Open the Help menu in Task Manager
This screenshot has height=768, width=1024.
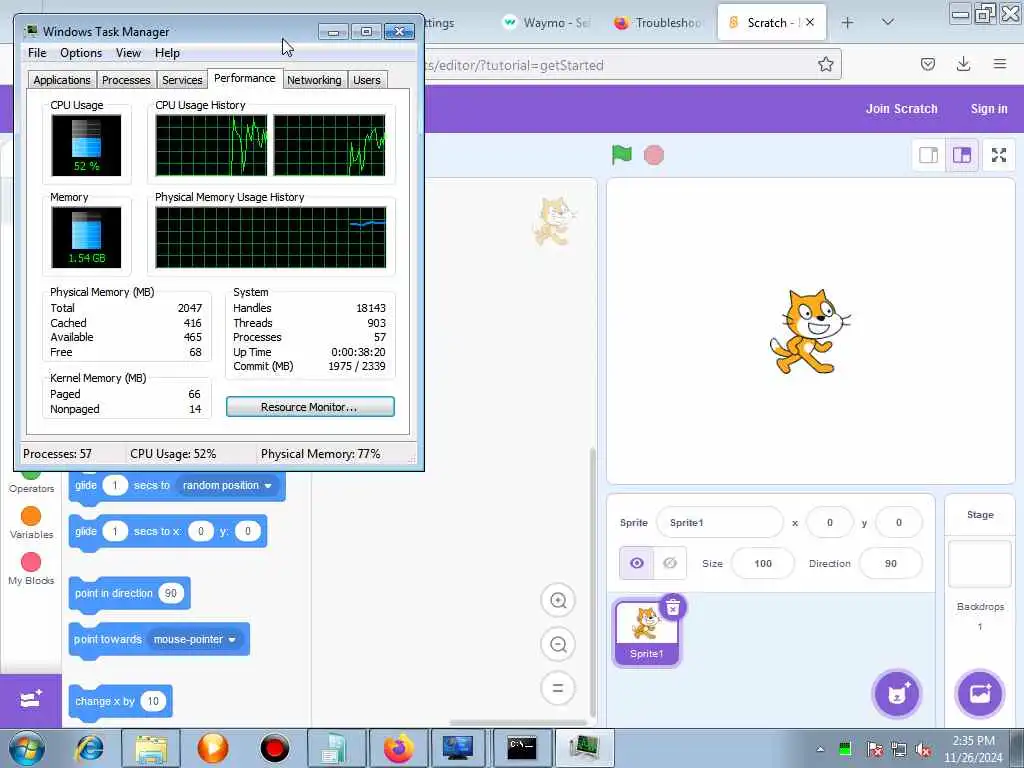point(167,53)
